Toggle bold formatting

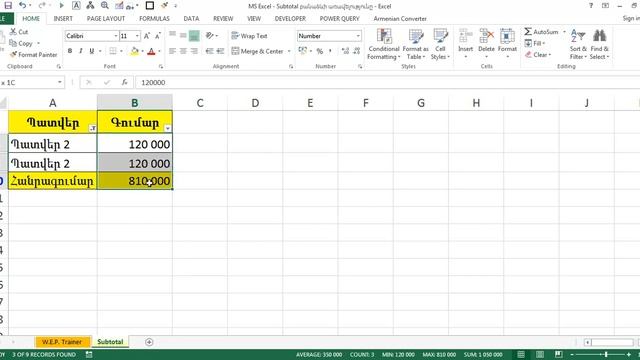[70, 51]
